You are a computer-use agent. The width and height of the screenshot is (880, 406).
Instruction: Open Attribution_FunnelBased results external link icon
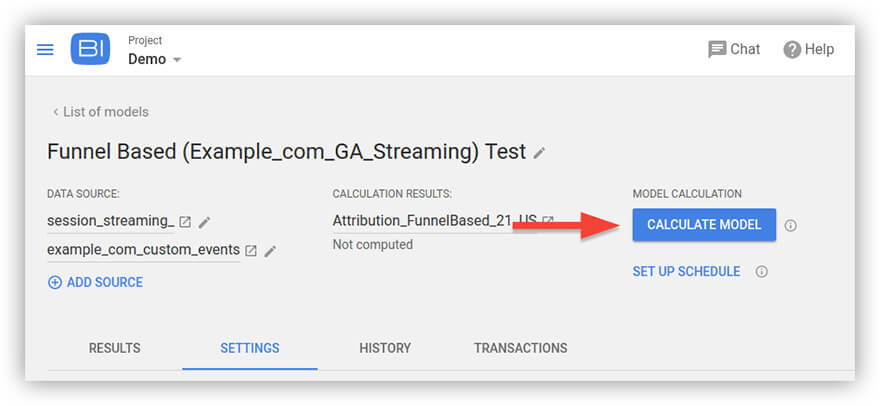pos(548,221)
